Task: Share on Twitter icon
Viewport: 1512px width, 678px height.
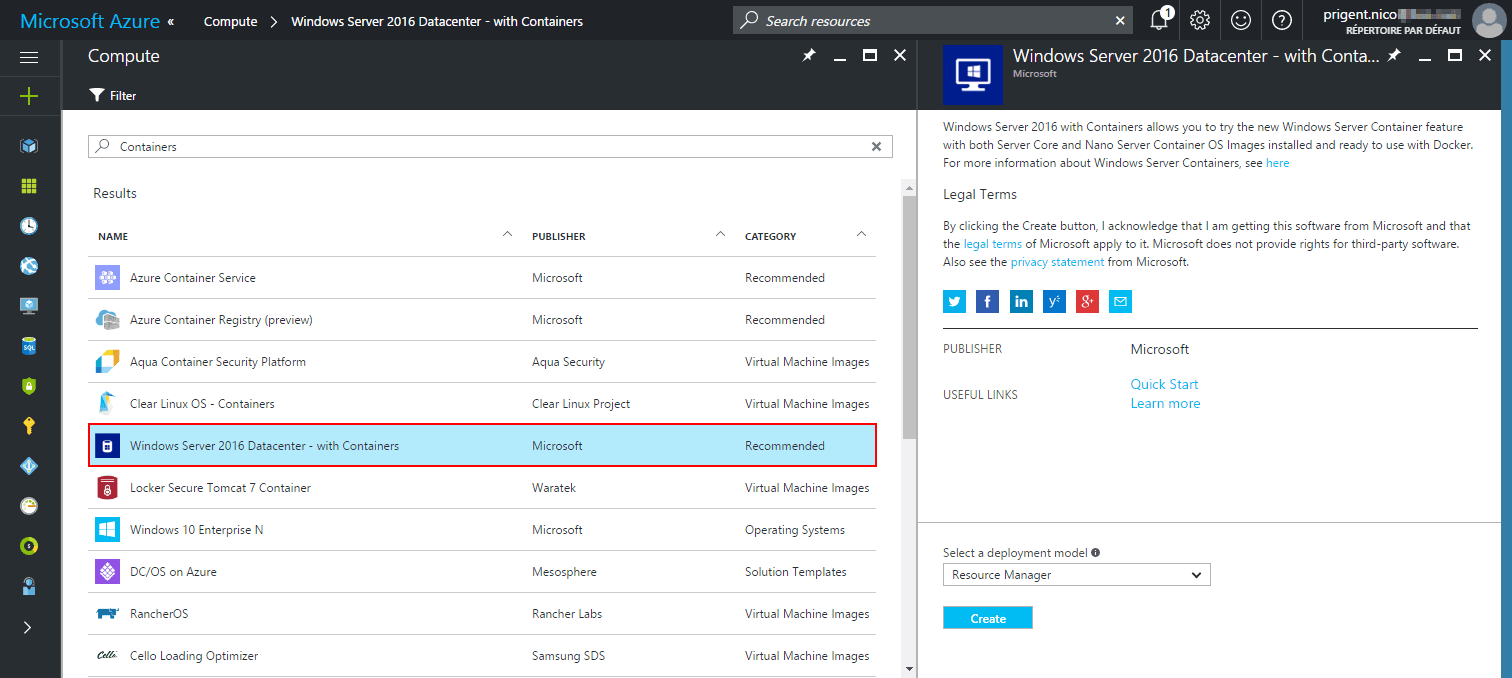Action: [x=955, y=301]
